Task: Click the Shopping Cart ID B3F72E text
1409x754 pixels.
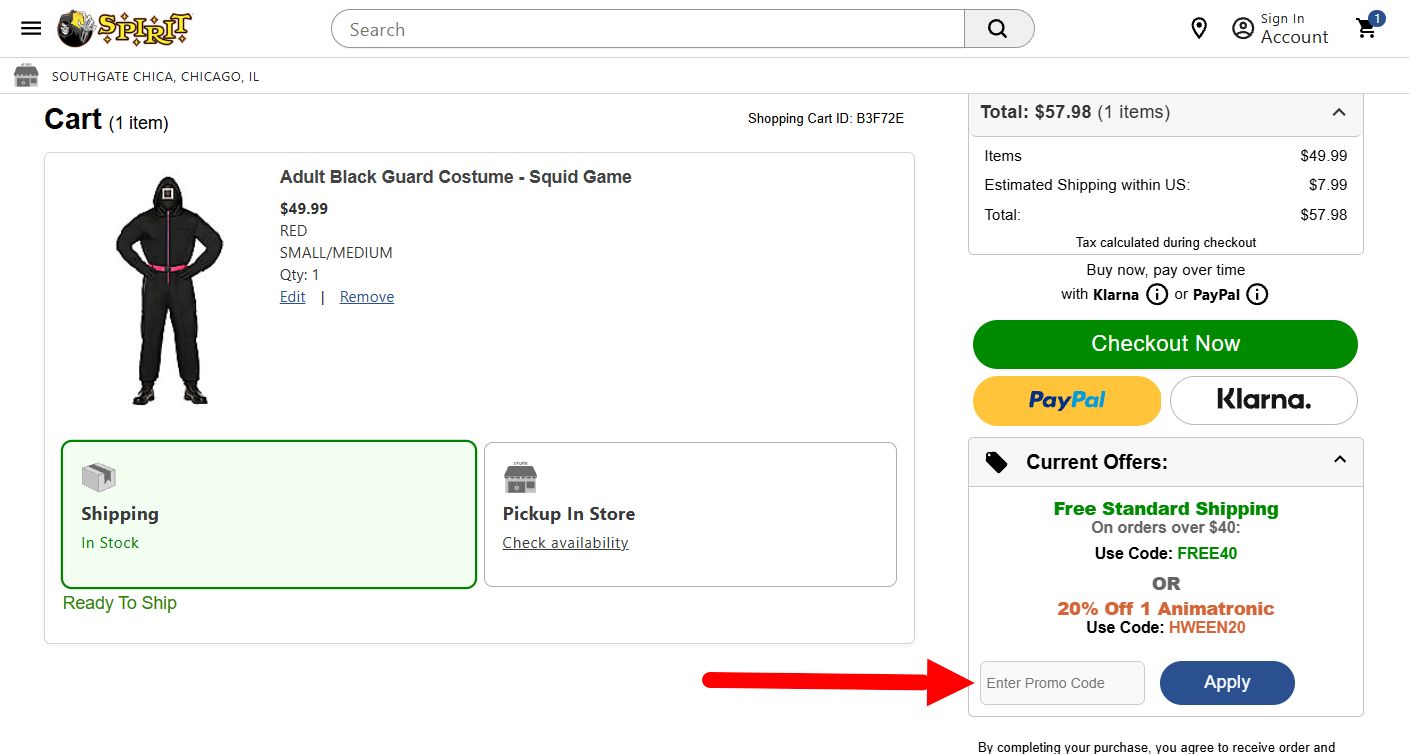Action: [x=826, y=119]
